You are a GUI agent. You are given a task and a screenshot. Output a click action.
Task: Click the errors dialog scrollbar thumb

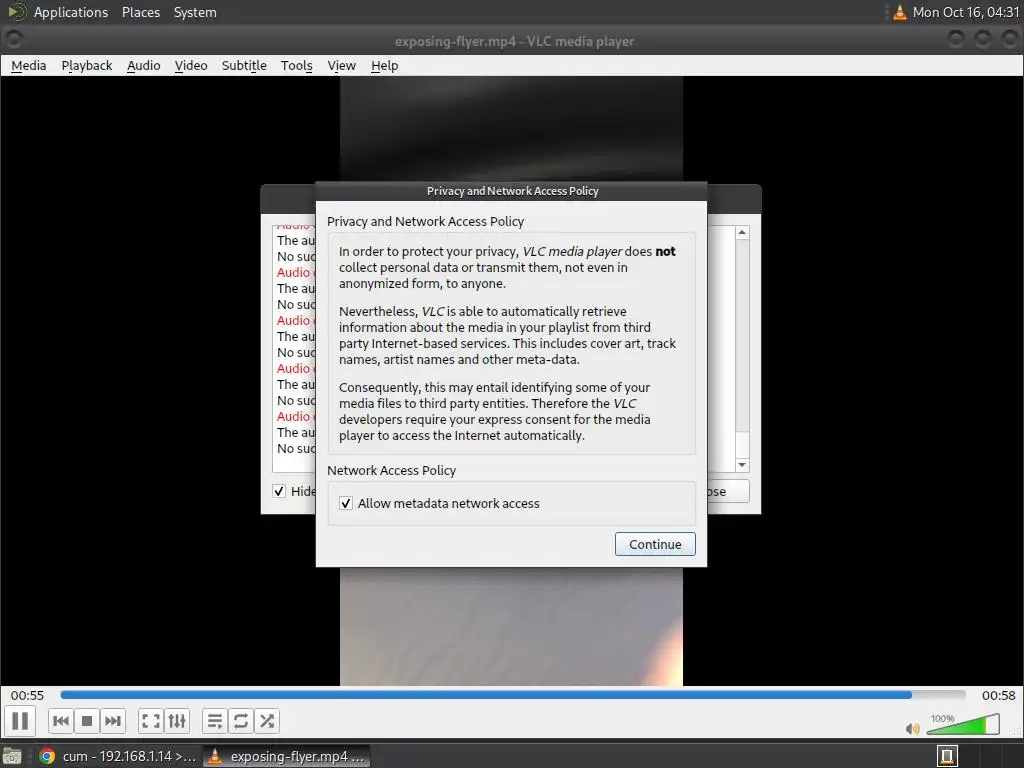coord(742,336)
